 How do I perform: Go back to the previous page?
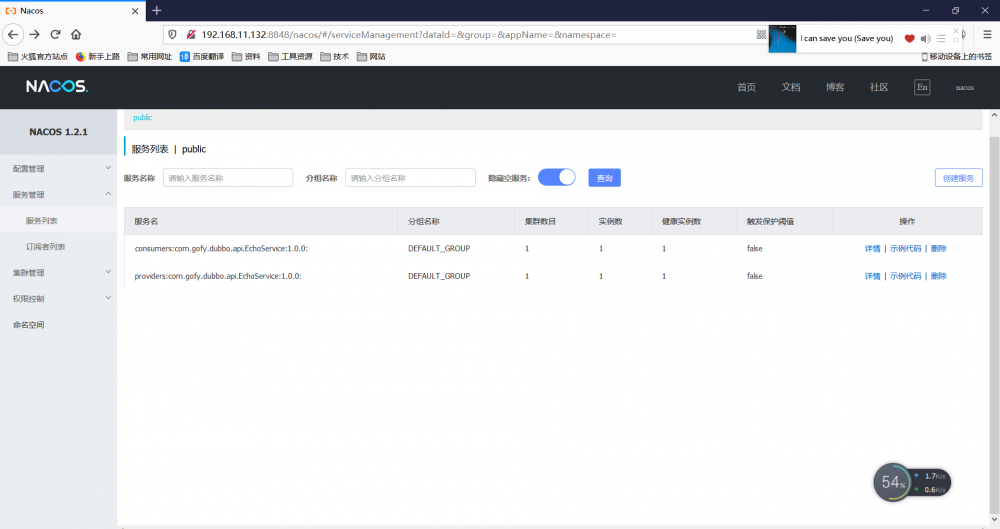pos(13,34)
